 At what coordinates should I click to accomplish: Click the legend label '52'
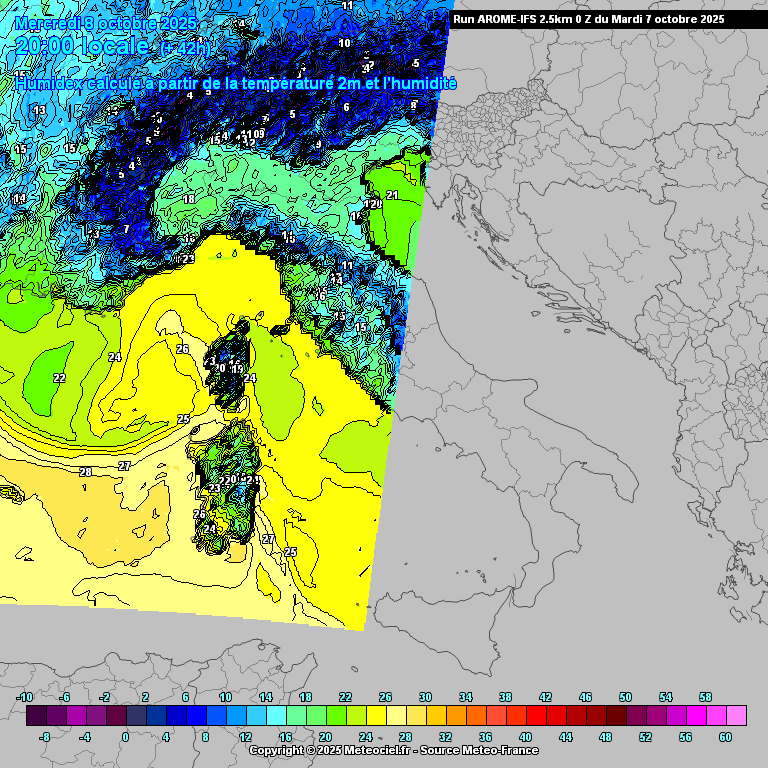point(645,737)
